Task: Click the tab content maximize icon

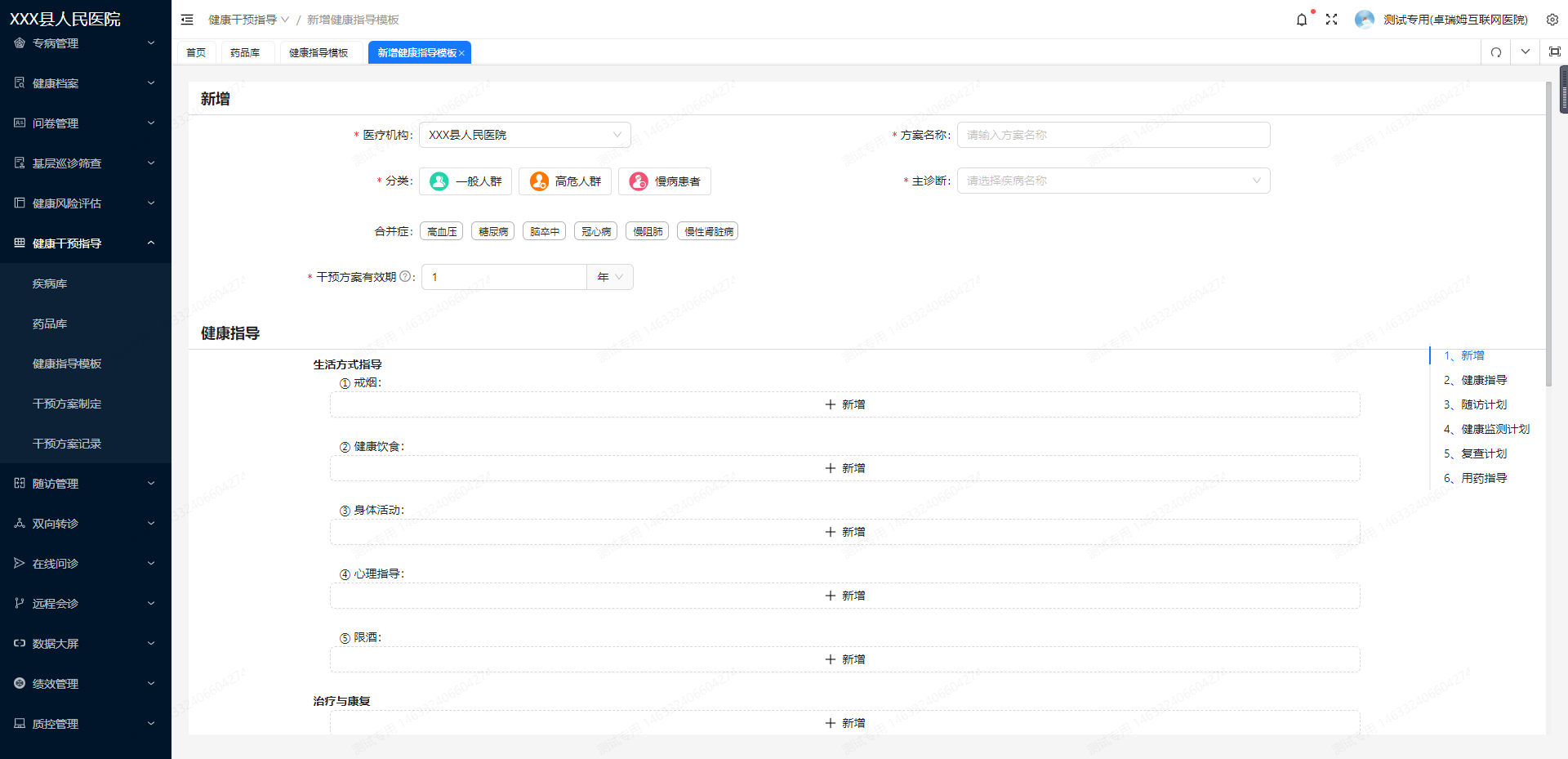Action: coord(1554,52)
